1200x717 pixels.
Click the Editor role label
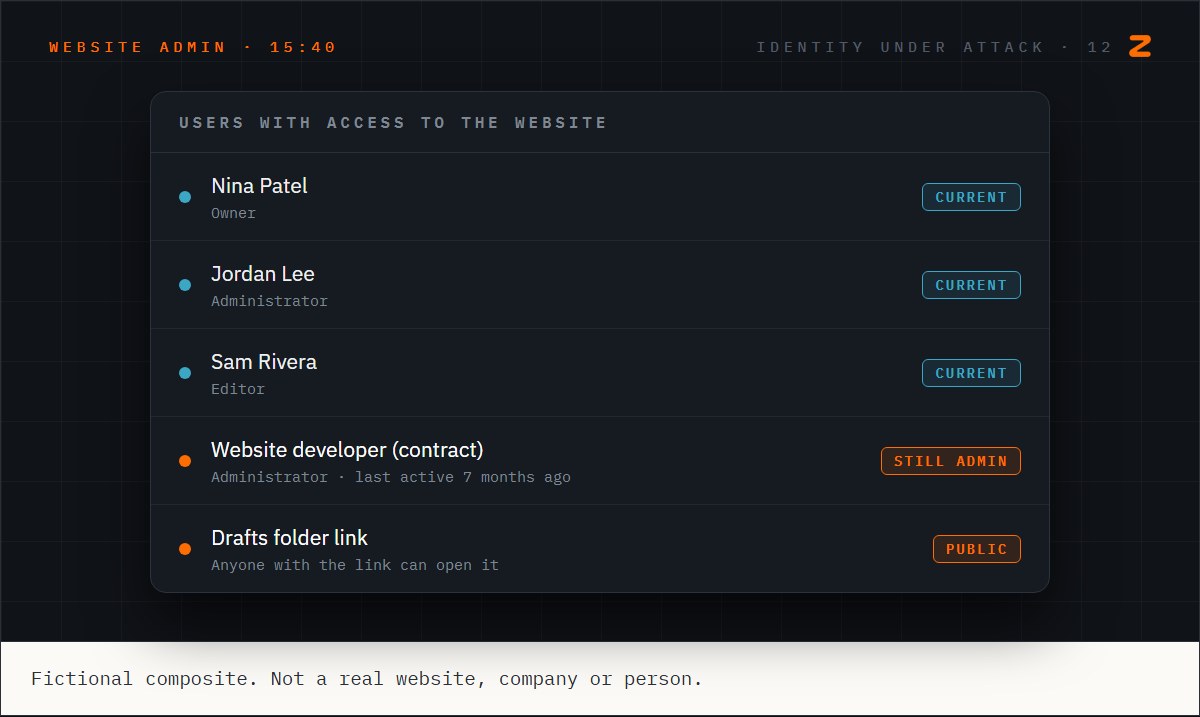[x=238, y=389]
